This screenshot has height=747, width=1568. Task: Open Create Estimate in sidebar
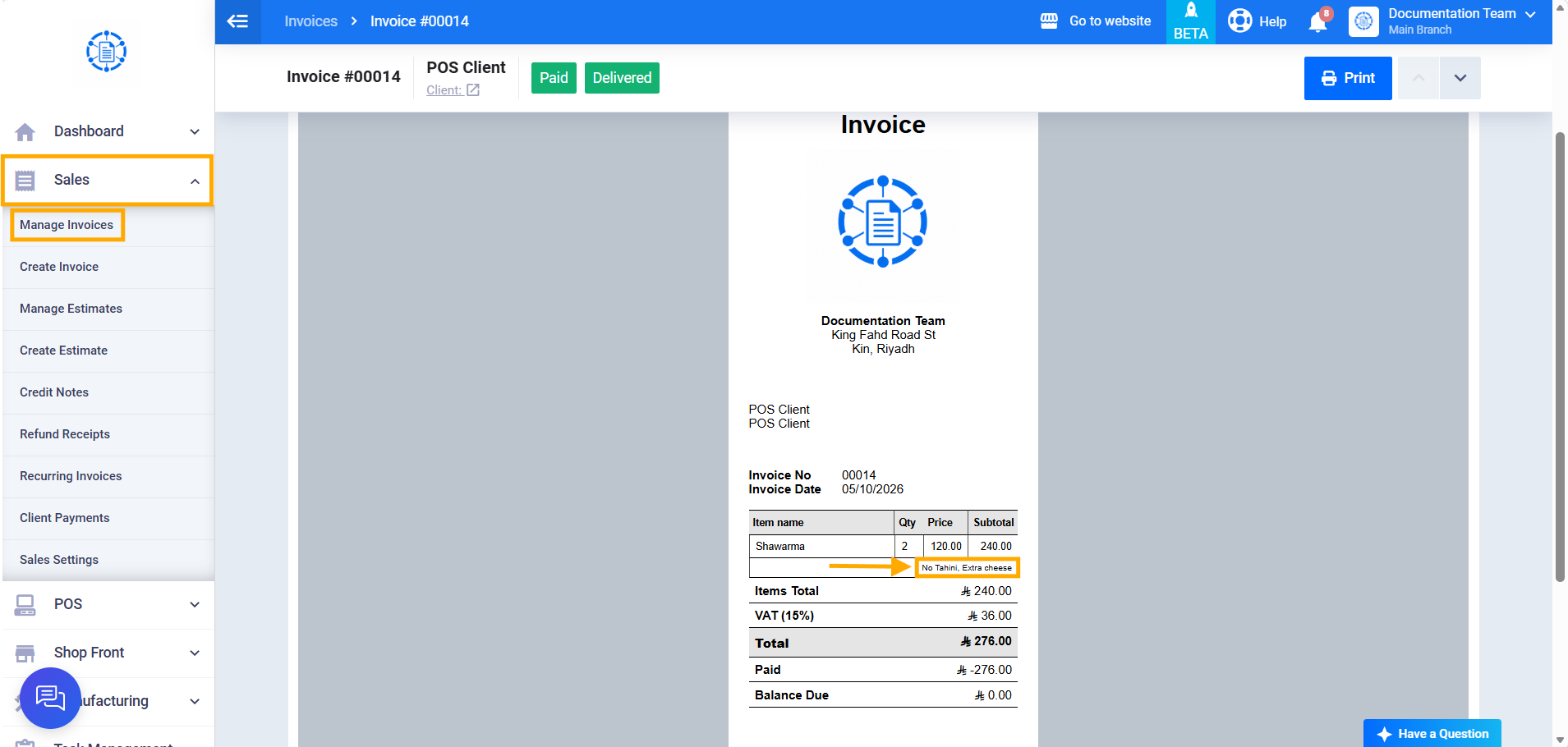(x=63, y=351)
